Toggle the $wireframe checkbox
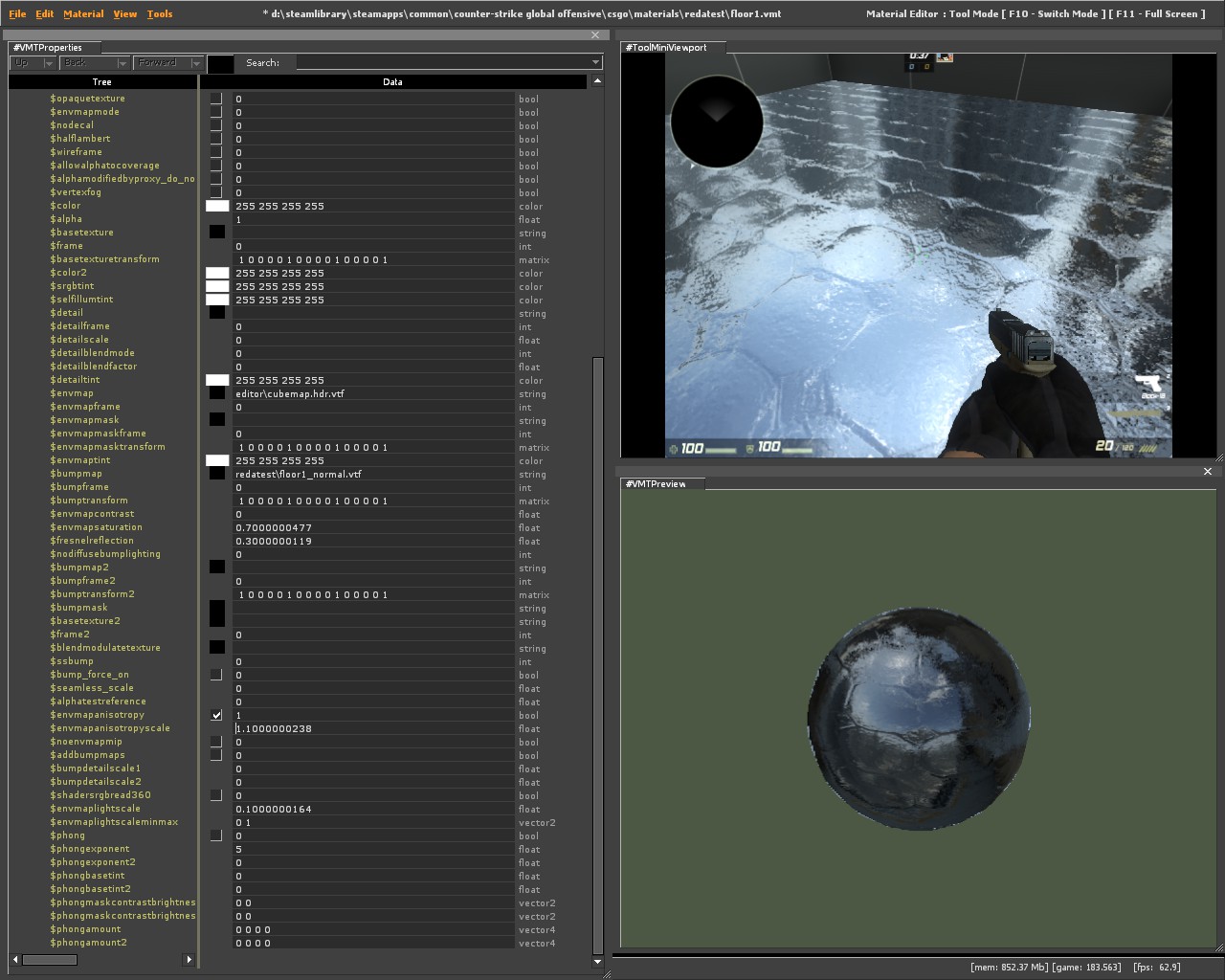The image size is (1225, 980). (x=216, y=152)
